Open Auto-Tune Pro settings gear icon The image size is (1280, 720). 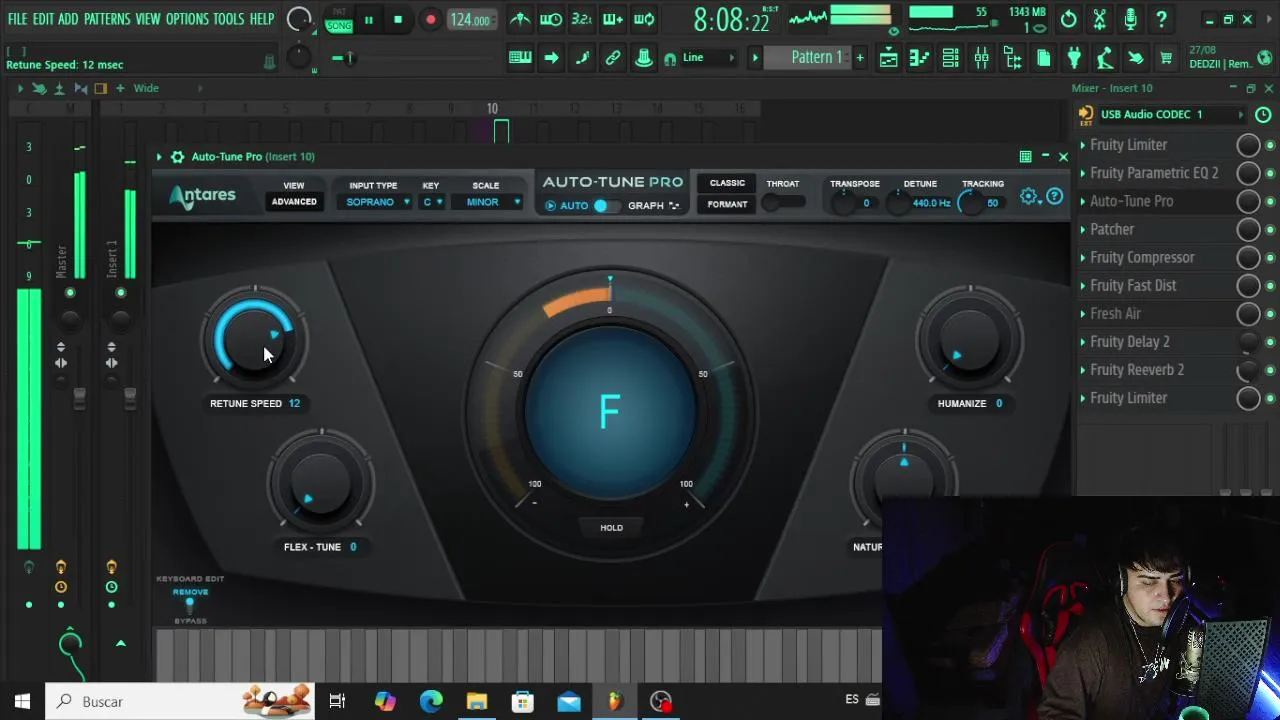pos(1029,196)
